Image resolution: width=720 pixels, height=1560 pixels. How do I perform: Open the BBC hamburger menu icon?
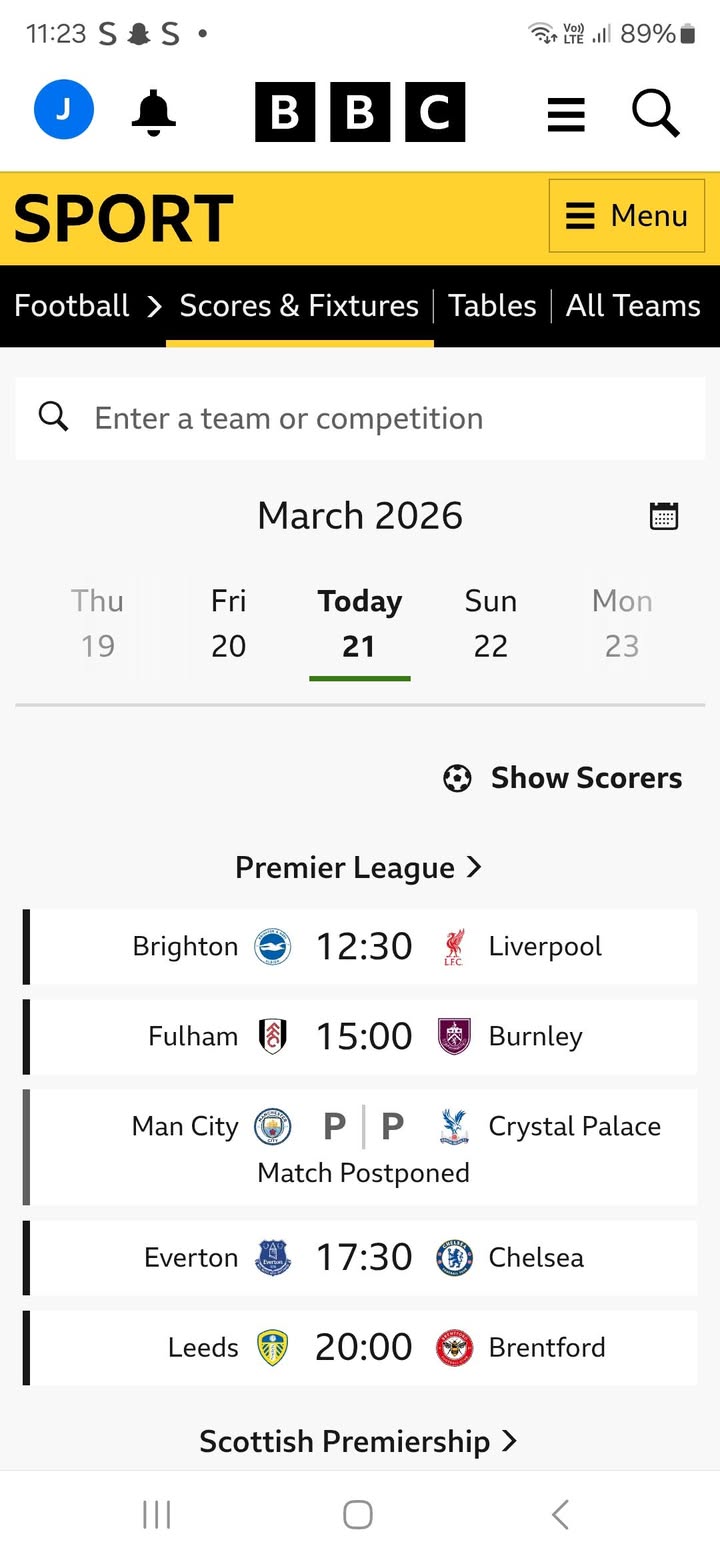(566, 112)
